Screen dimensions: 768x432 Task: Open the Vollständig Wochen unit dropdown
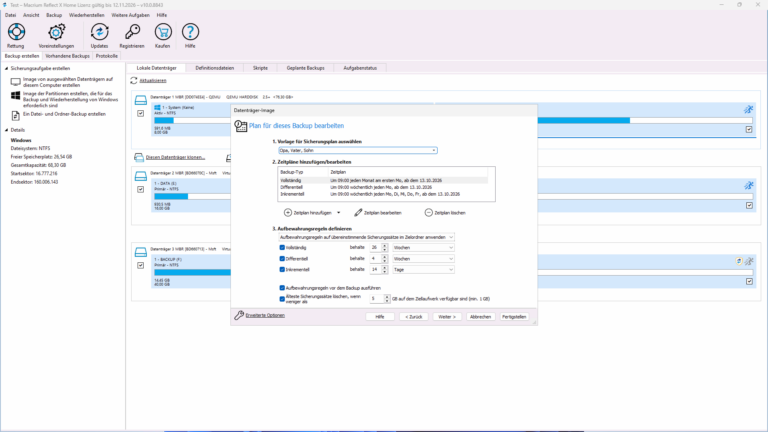(x=423, y=247)
